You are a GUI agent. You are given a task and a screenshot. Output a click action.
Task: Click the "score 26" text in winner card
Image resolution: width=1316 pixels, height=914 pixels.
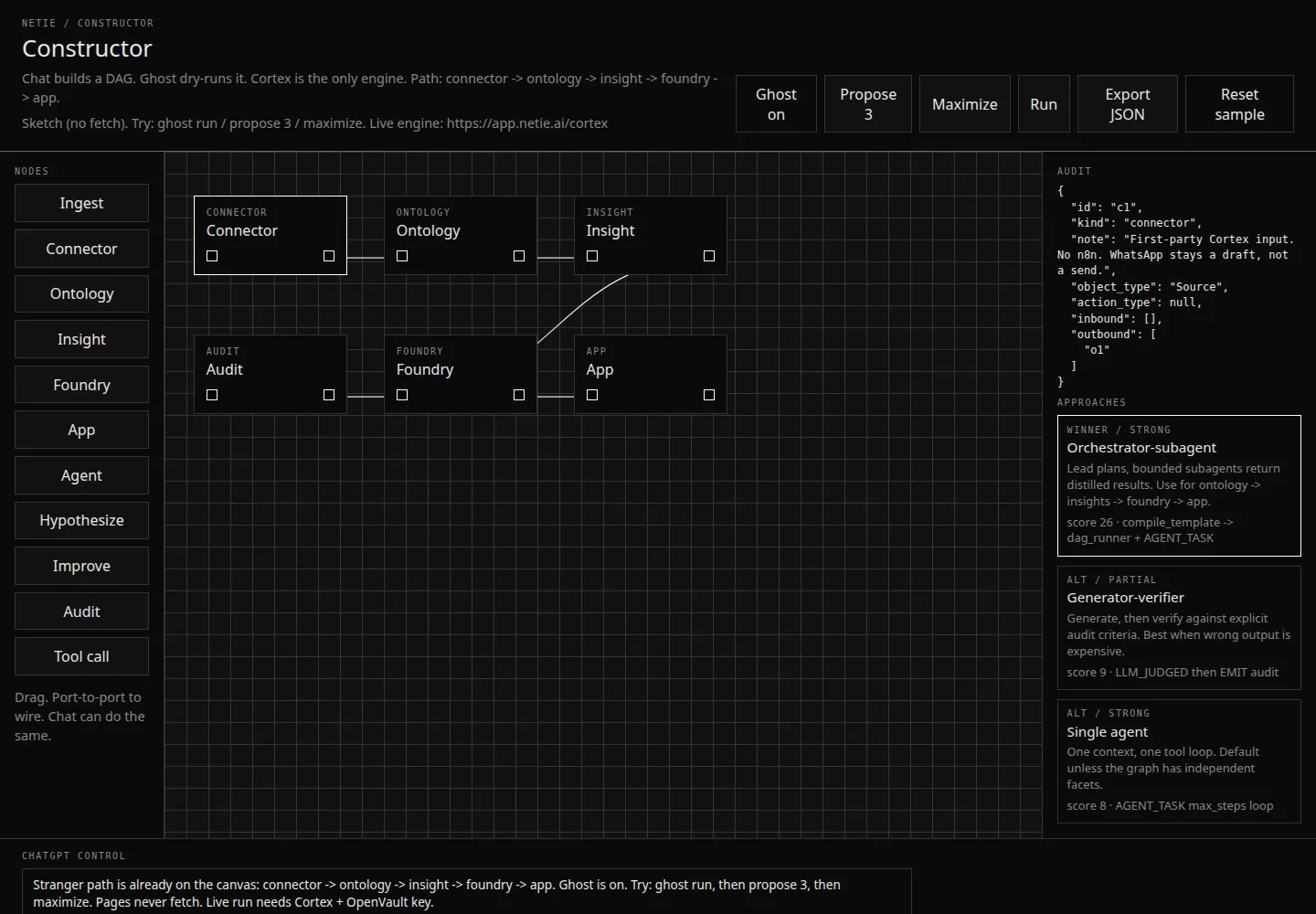pos(1089,523)
